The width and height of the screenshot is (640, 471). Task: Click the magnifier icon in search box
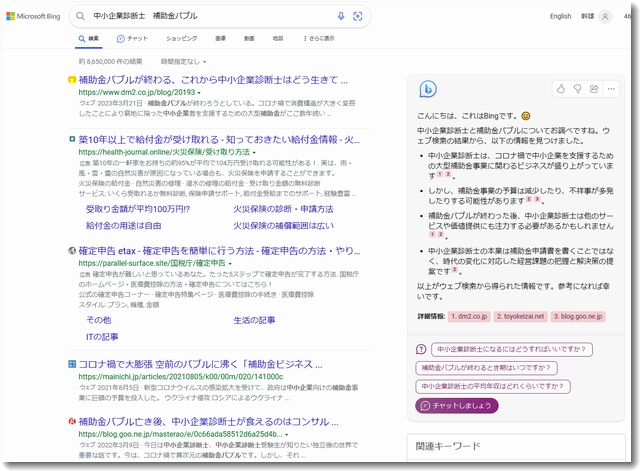click(x=80, y=16)
